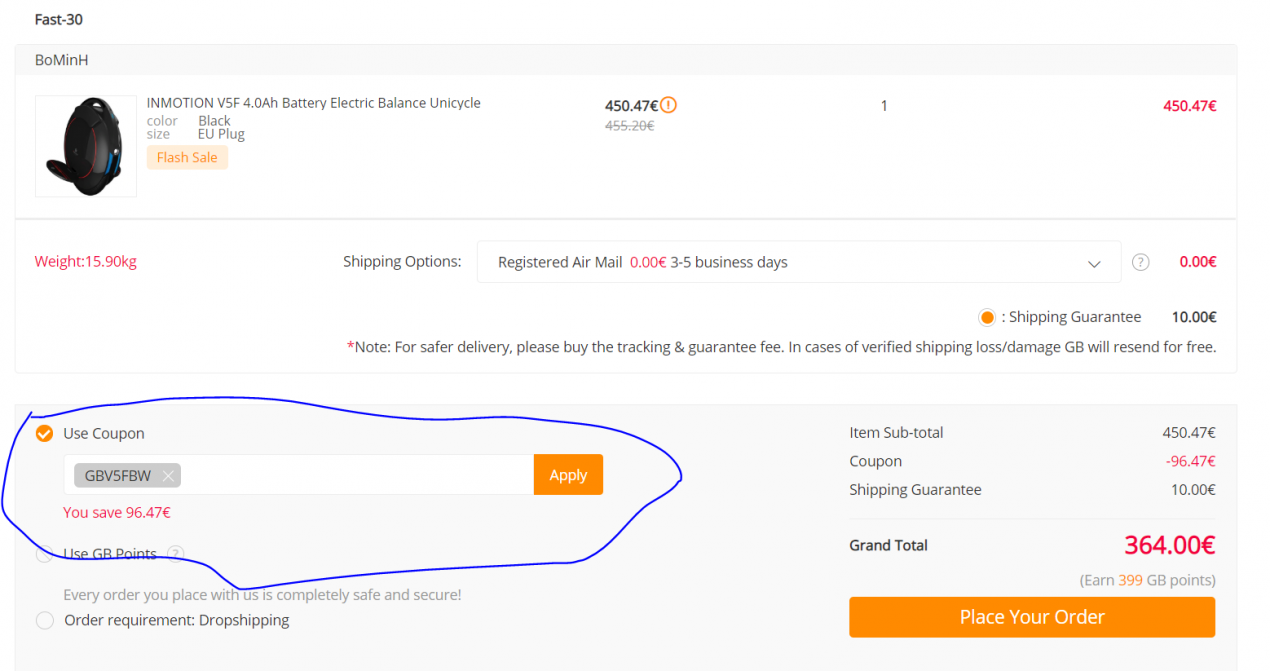Click the Fast-30 warehouse heading
The width and height of the screenshot is (1270, 671).
pyautogui.click(x=60, y=19)
